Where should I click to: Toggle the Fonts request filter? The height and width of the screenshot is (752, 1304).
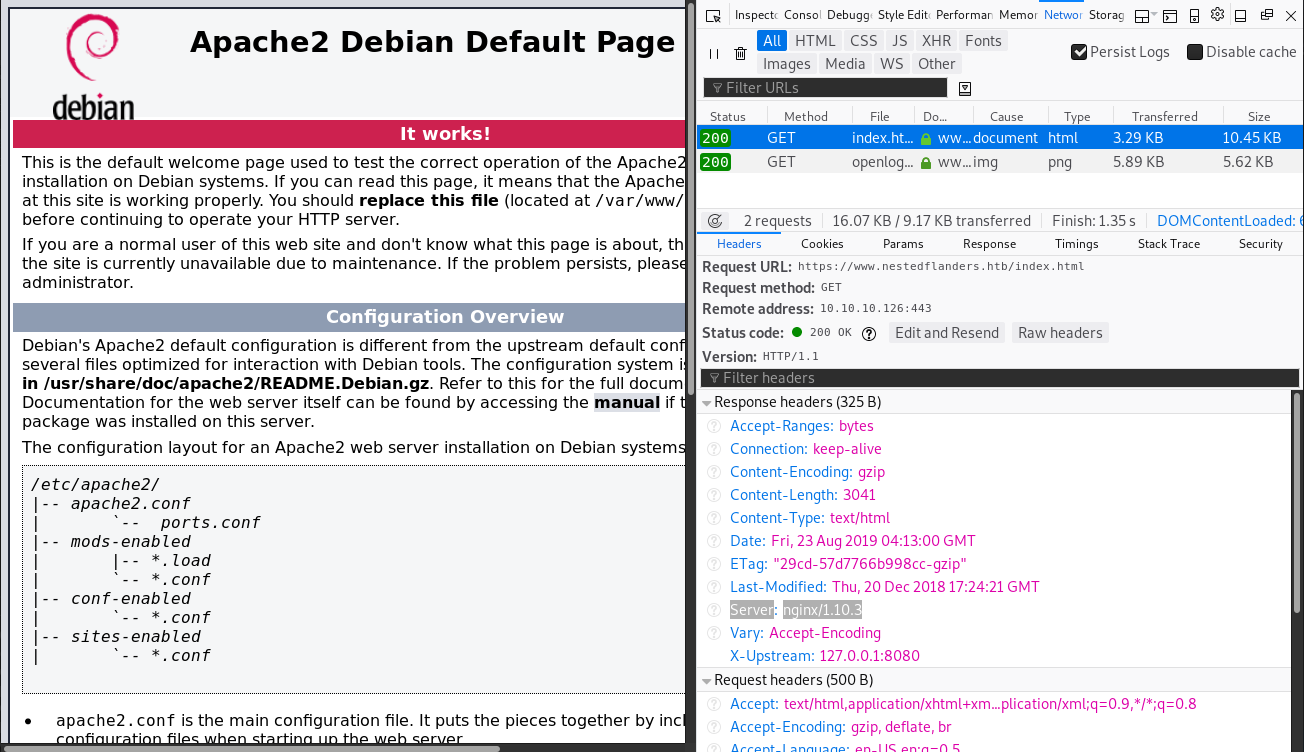click(x=983, y=41)
